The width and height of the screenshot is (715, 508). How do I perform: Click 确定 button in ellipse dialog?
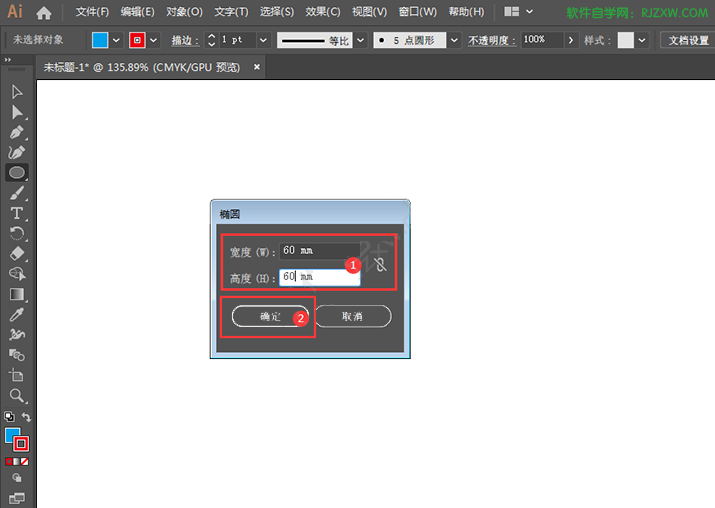tap(270, 316)
